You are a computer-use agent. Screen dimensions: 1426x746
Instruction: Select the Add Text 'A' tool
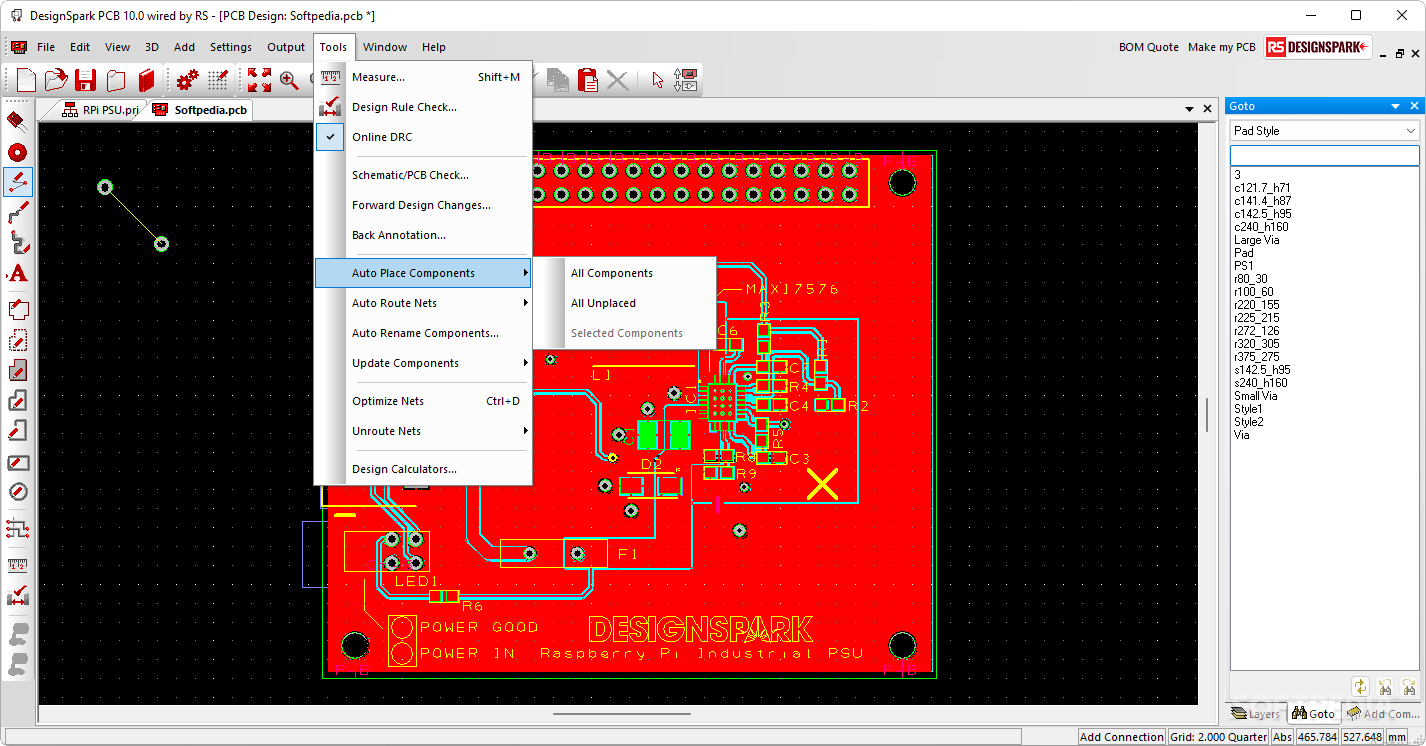tap(17, 274)
